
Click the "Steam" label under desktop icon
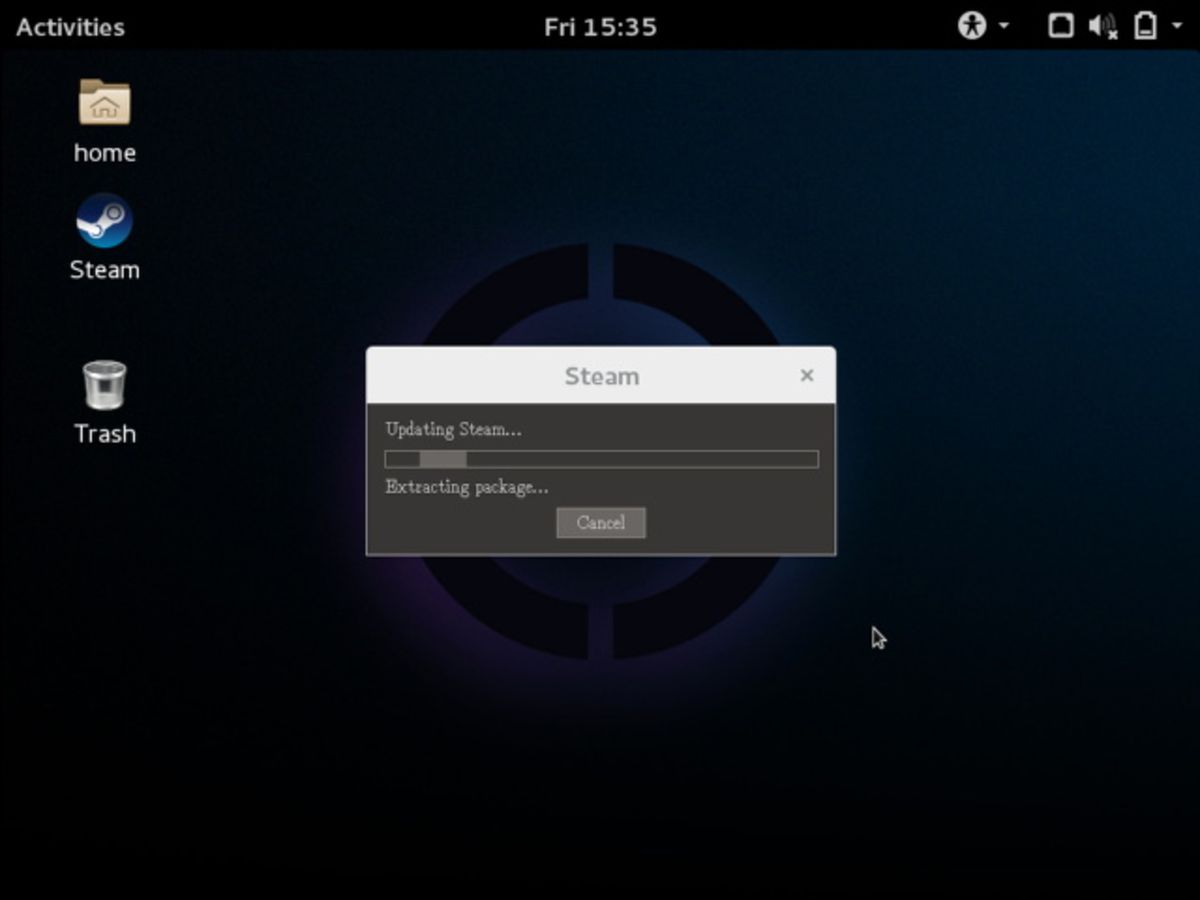coord(104,270)
